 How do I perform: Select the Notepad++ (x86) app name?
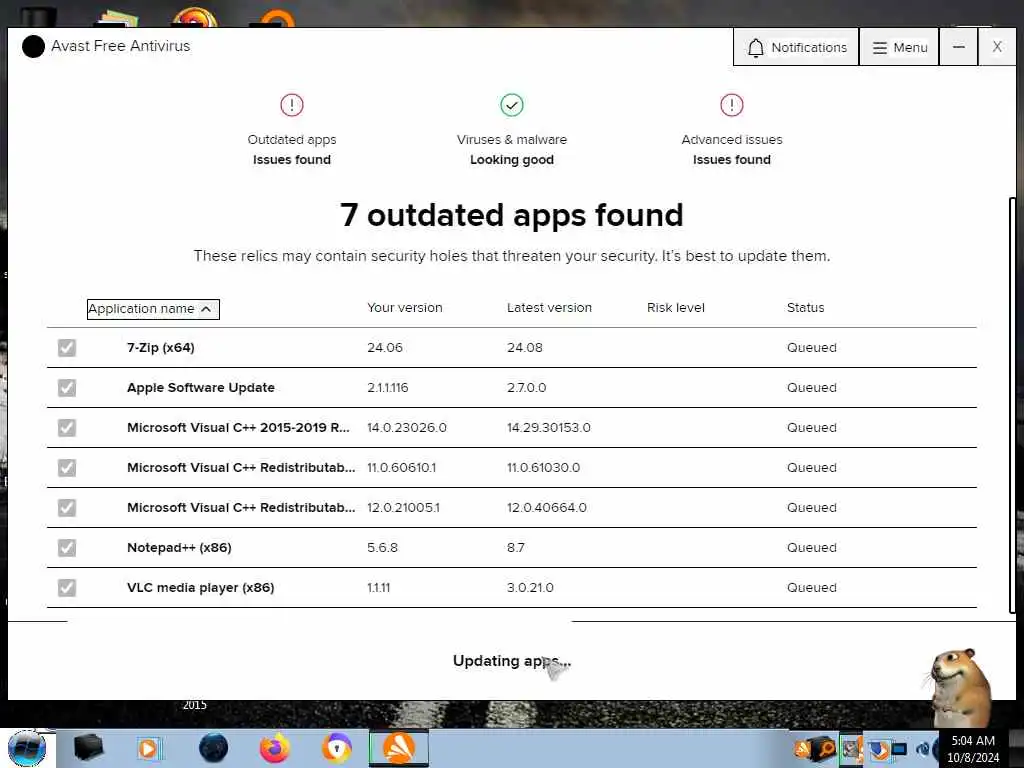[x=179, y=547]
